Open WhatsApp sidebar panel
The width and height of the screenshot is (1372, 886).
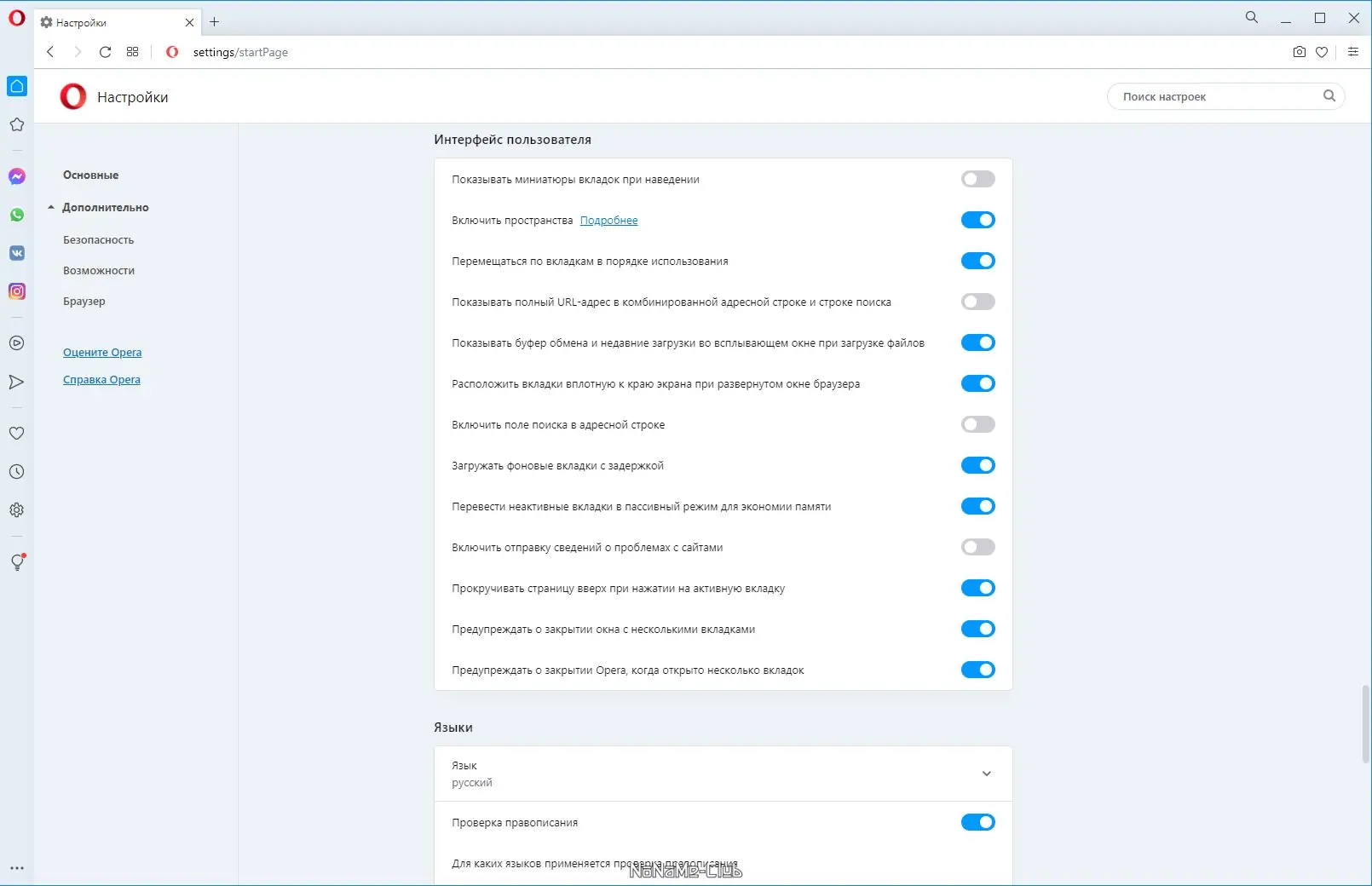click(x=17, y=215)
